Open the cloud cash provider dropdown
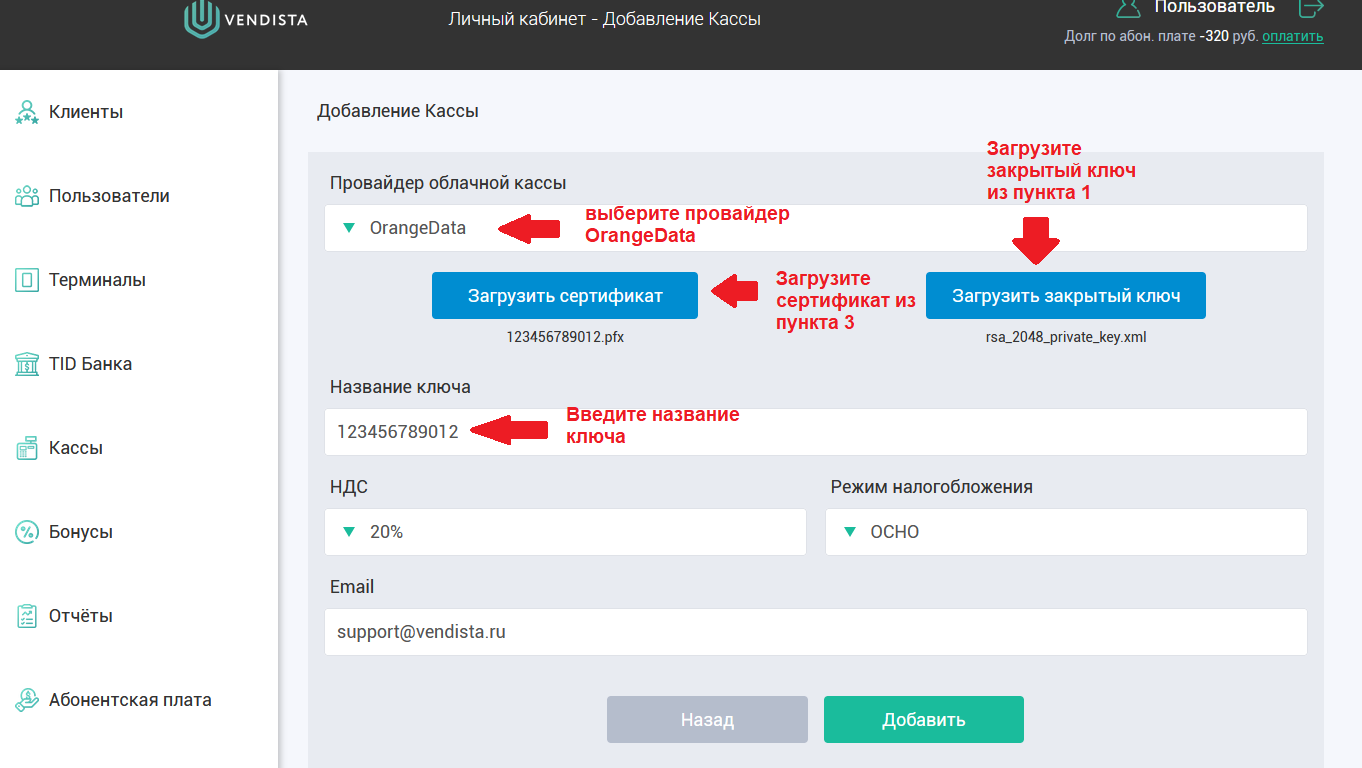 click(815, 228)
